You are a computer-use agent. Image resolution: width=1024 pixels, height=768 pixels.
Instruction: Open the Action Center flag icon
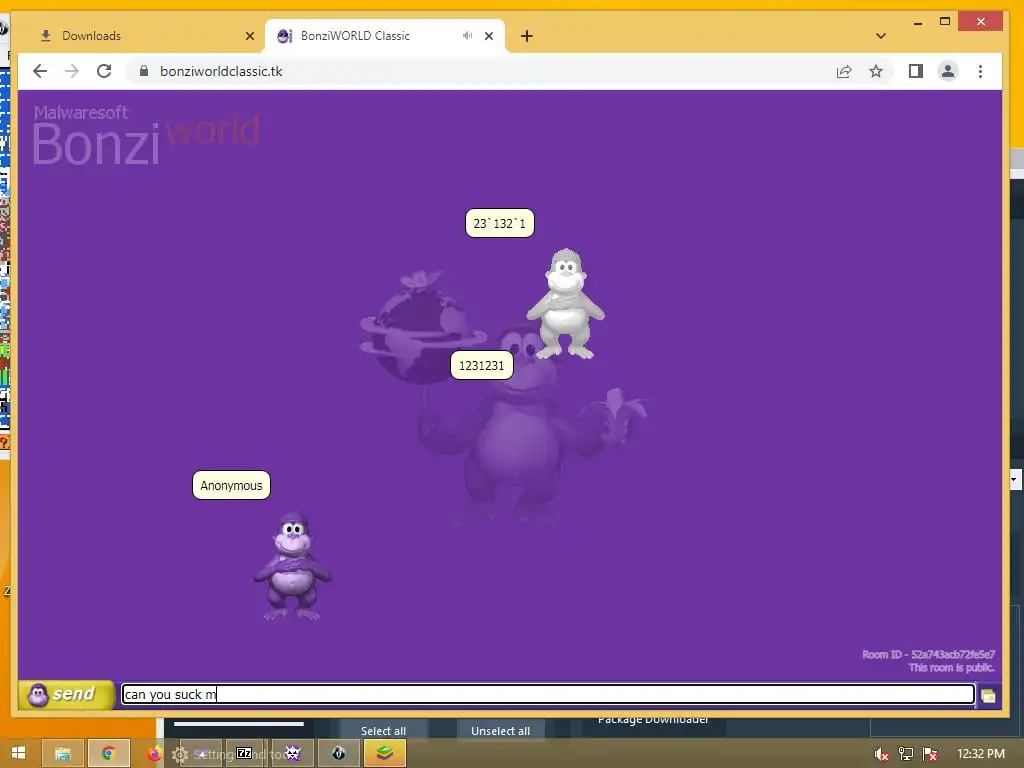pyautogui.click(x=930, y=754)
